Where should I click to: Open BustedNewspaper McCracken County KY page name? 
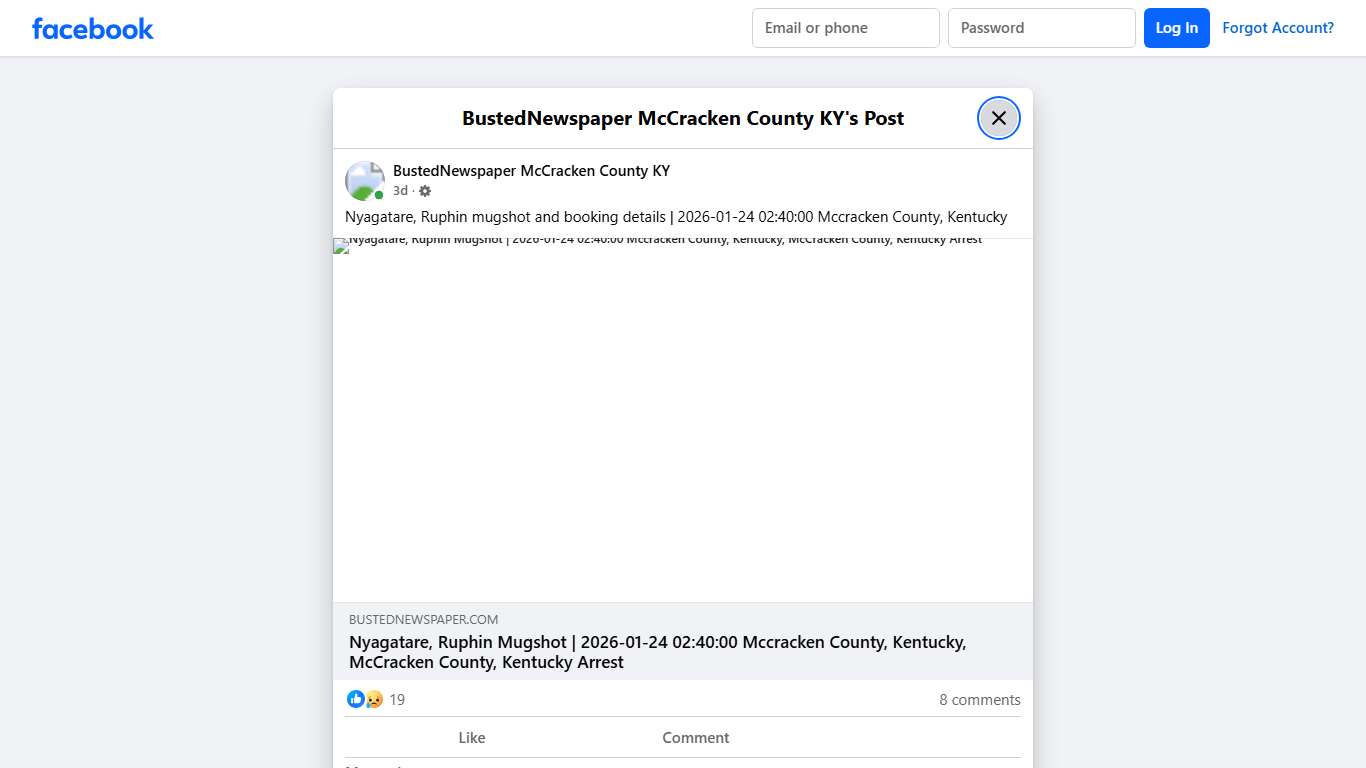pos(531,170)
